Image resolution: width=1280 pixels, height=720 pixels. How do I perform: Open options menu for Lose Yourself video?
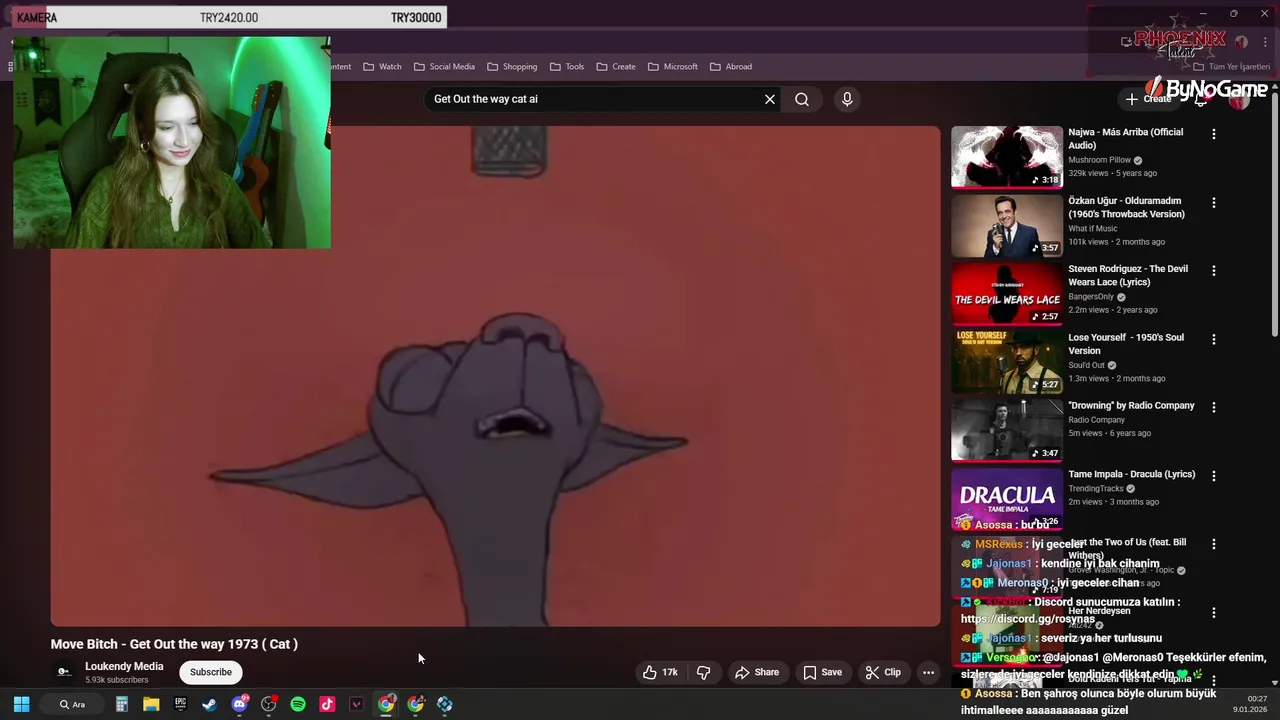pos(1214,339)
